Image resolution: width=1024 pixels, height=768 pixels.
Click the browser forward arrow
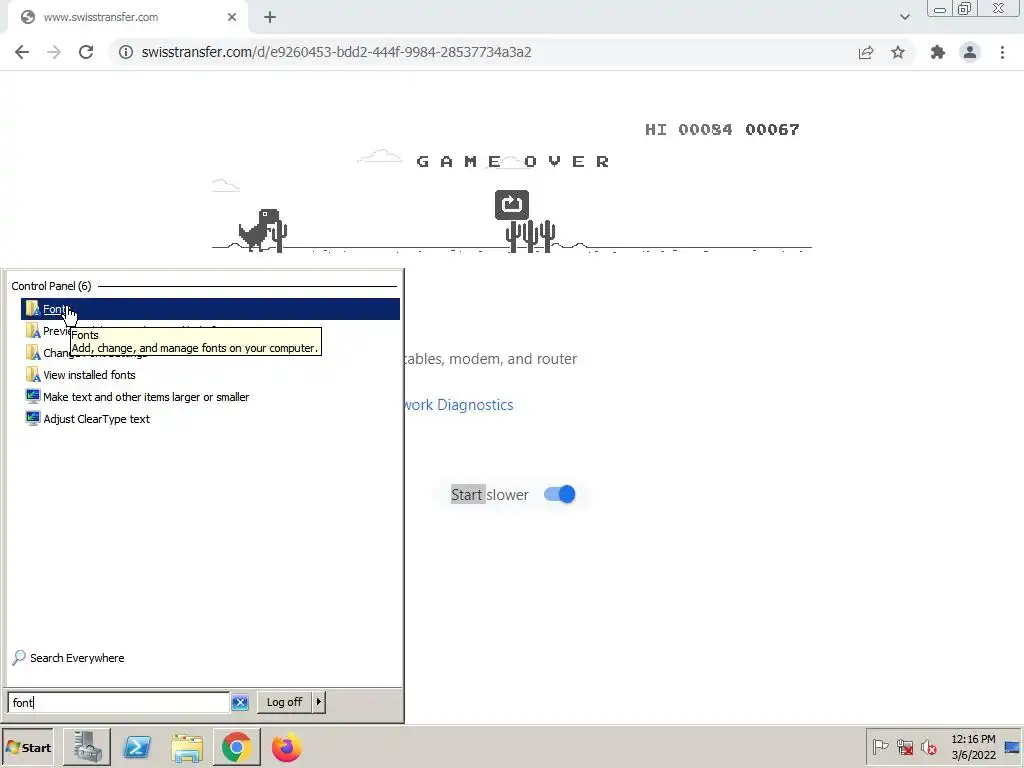[54, 52]
